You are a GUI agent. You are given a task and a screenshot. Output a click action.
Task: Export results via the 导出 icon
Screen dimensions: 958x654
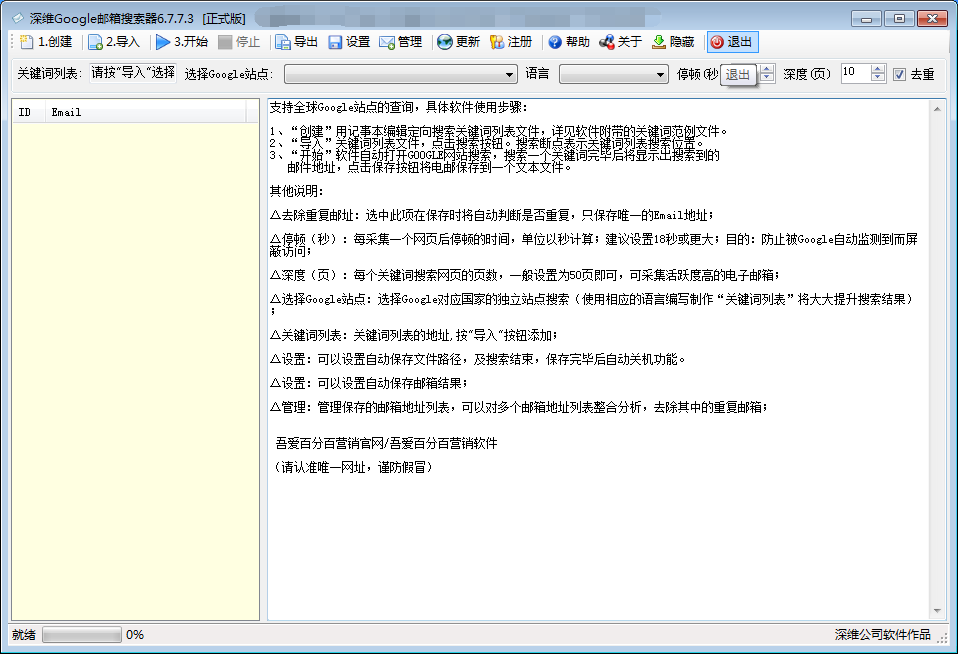282,42
